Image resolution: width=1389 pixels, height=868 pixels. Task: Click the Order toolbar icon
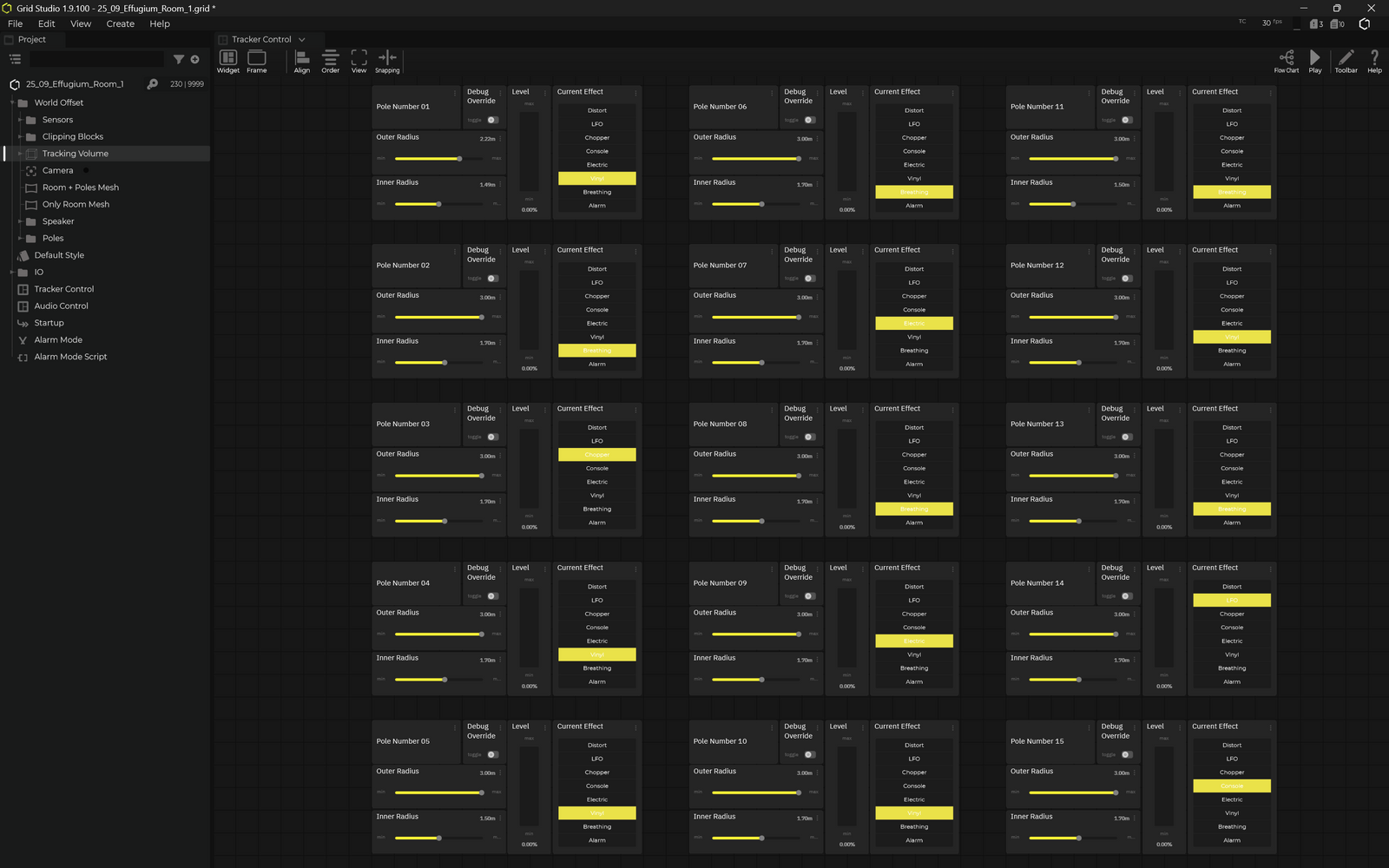point(330,58)
